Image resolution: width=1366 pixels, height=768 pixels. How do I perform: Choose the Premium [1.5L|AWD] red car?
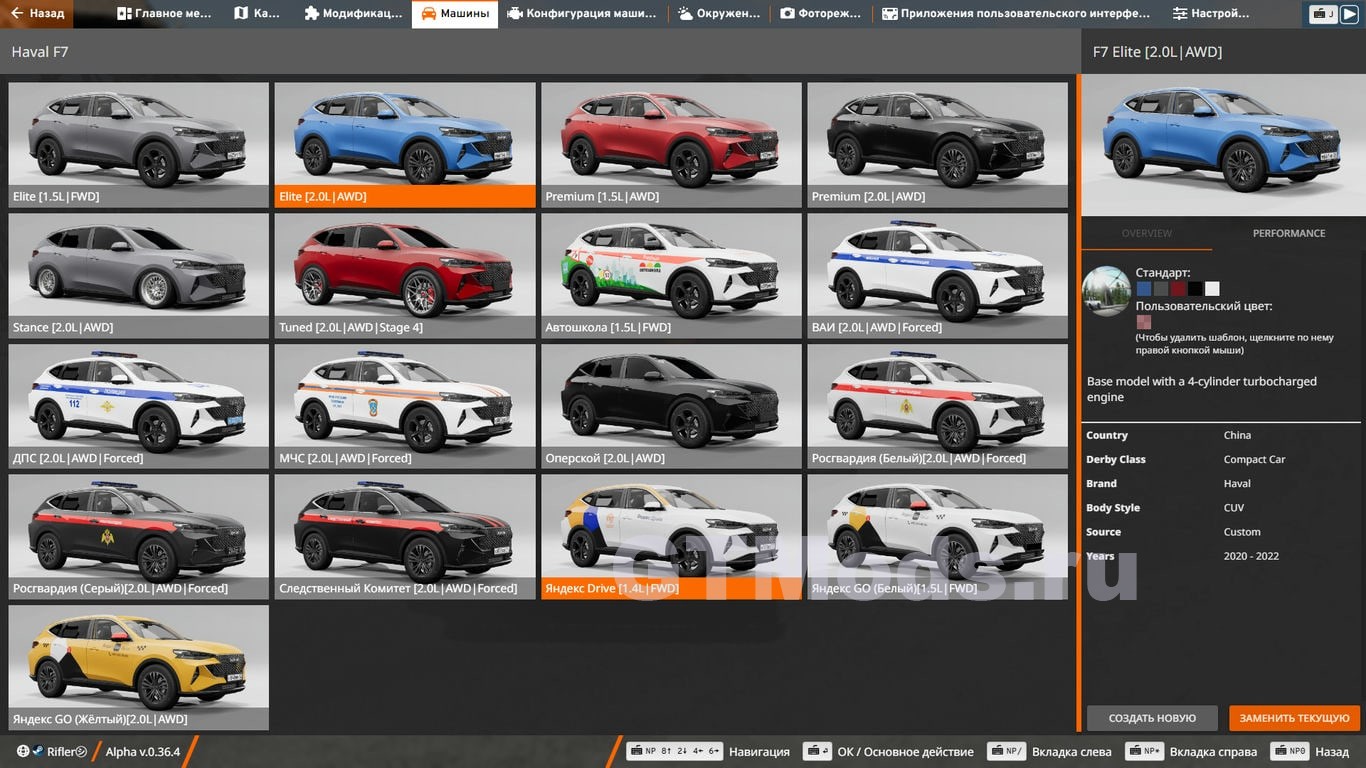tap(671, 145)
